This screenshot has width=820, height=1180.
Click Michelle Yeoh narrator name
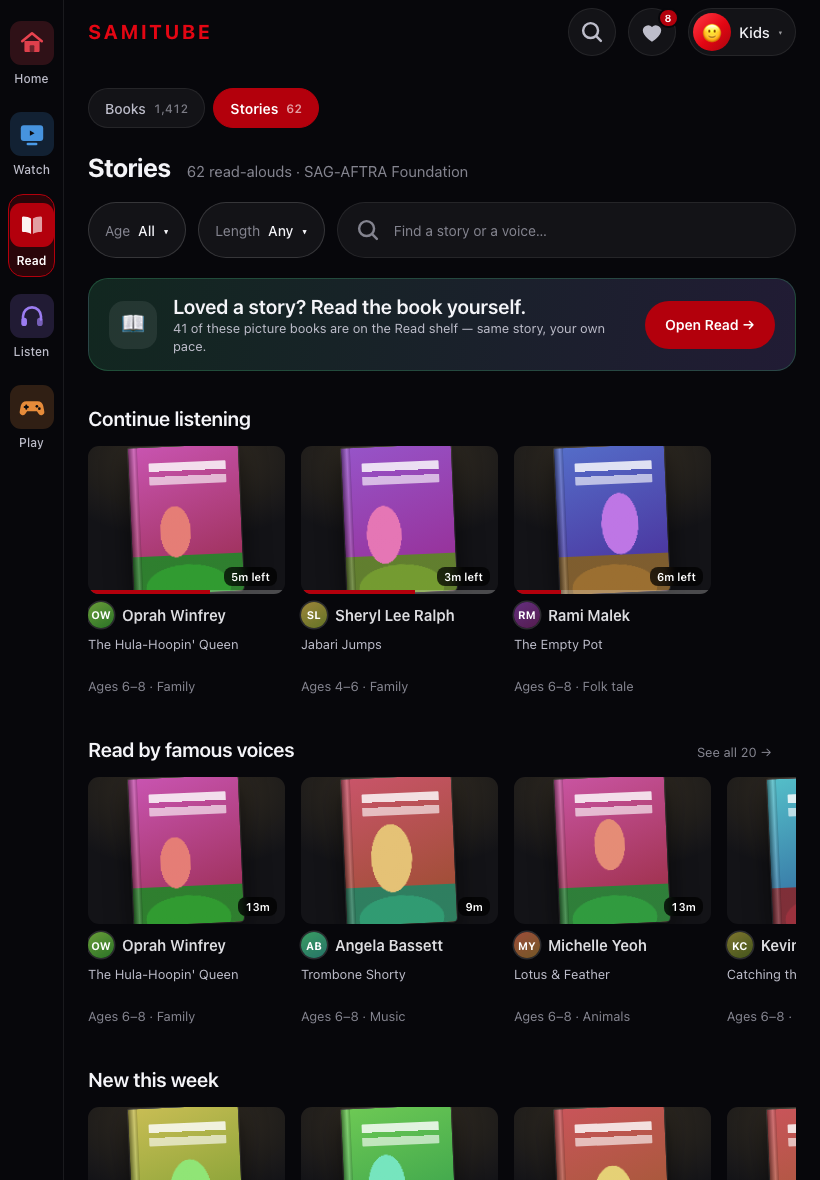tap(597, 946)
